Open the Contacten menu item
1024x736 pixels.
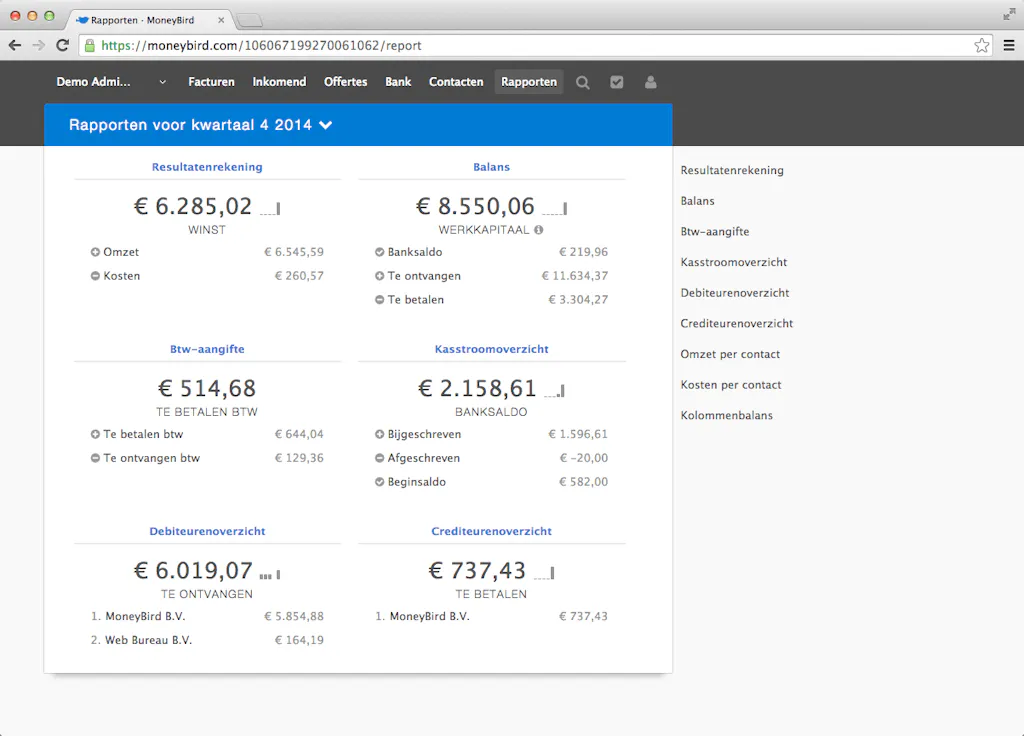pyautogui.click(x=456, y=82)
